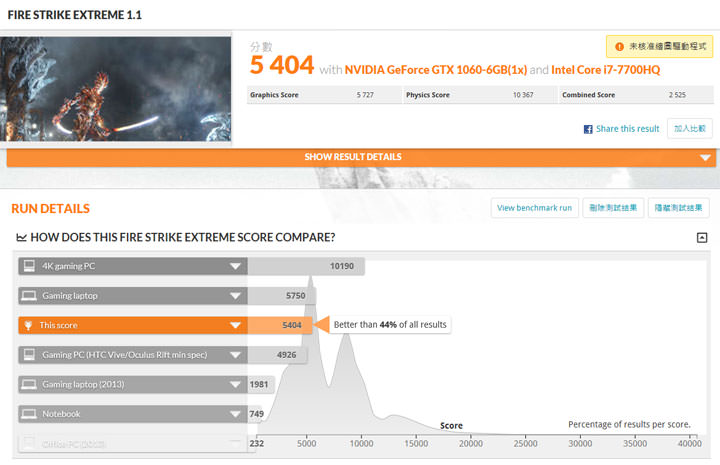Open the Intel Core i7-7700HQ link
720x465 pixels.
click(x=612, y=69)
